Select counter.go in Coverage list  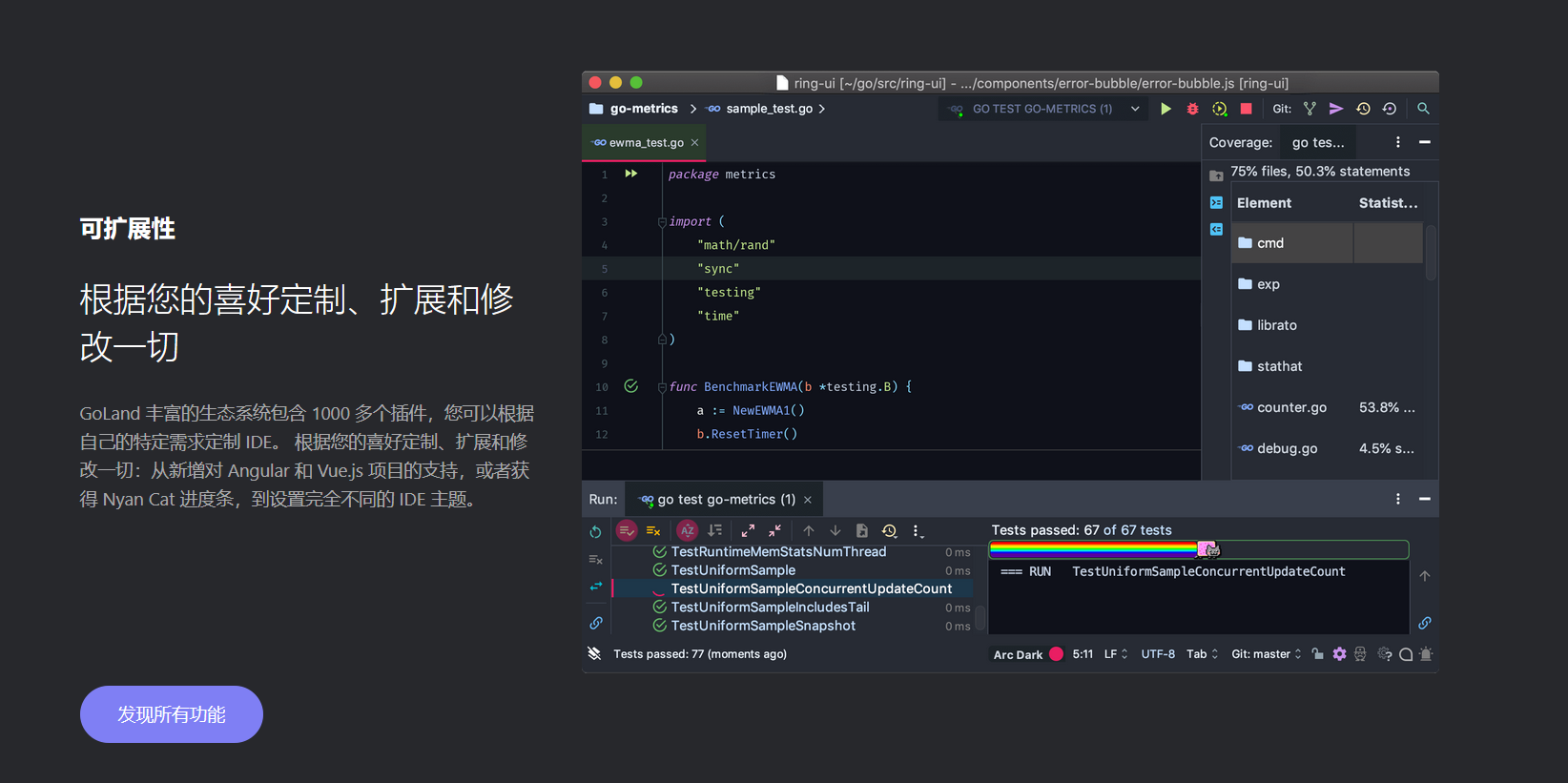tap(1327, 407)
